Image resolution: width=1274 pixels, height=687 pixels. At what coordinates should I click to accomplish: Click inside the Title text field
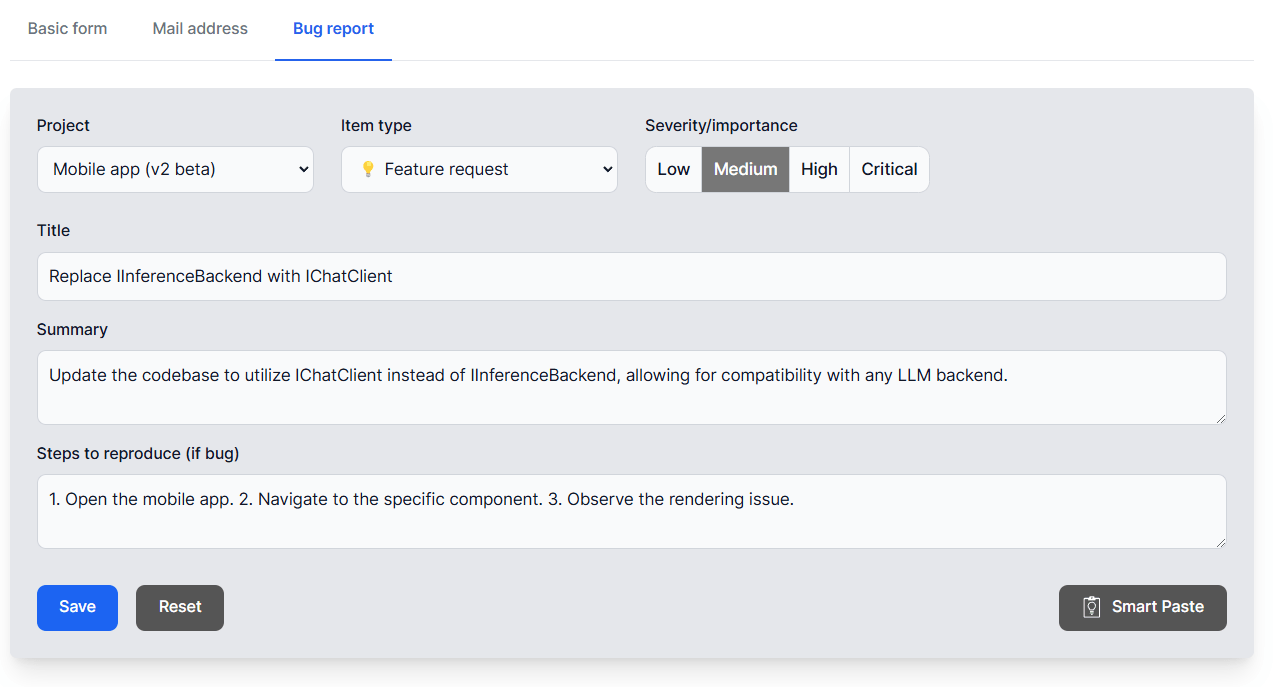(x=631, y=276)
